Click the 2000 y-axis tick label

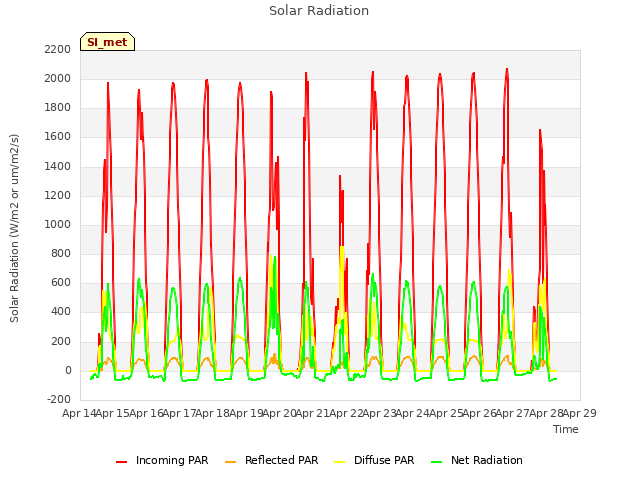click(x=58, y=78)
